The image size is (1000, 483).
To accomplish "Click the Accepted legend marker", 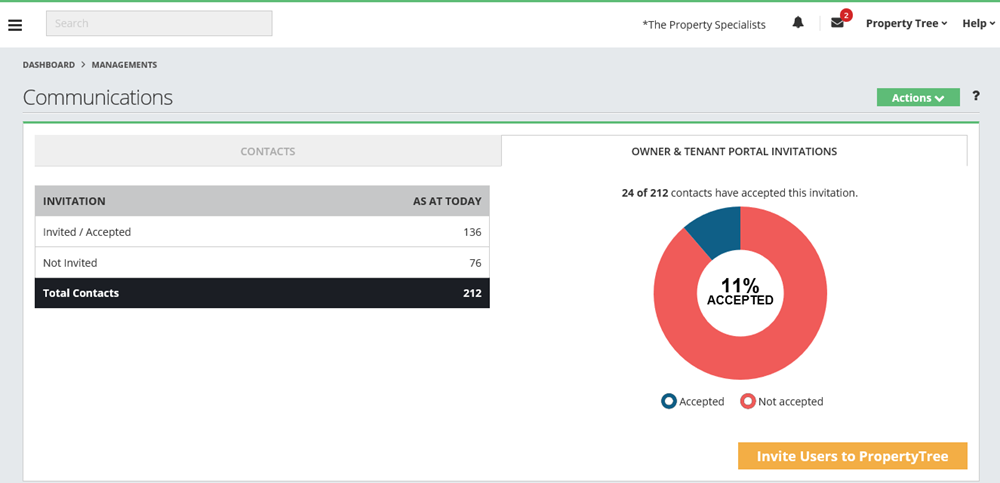I will 668,401.
